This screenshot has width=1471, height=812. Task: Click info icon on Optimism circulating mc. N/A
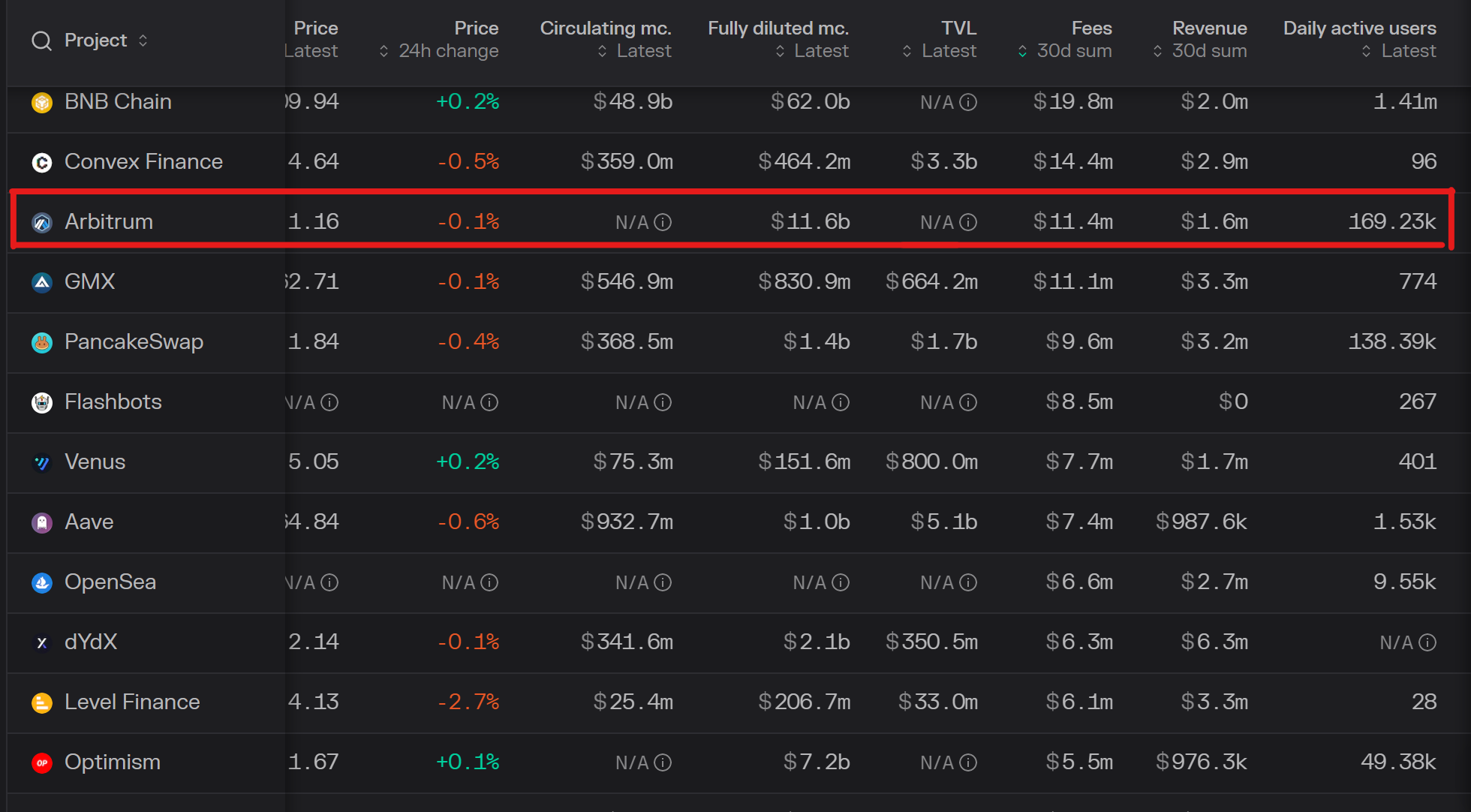663,762
